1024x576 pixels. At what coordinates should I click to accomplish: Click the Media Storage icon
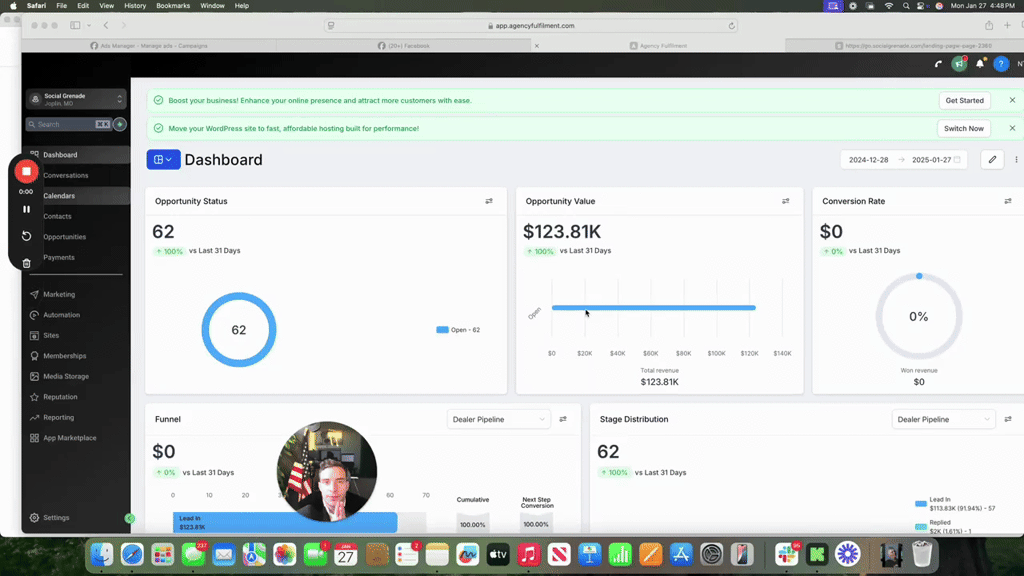[34, 376]
